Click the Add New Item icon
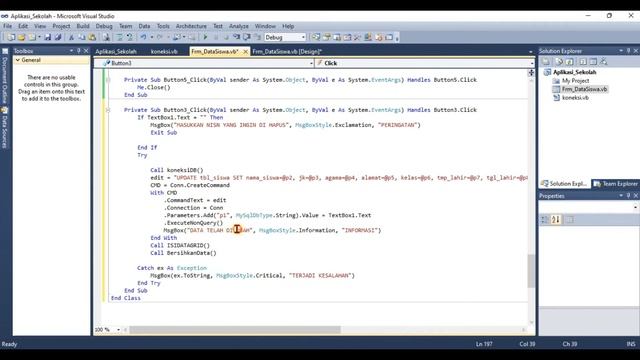The width and height of the screenshot is (640, 360). tap(31, 37)
